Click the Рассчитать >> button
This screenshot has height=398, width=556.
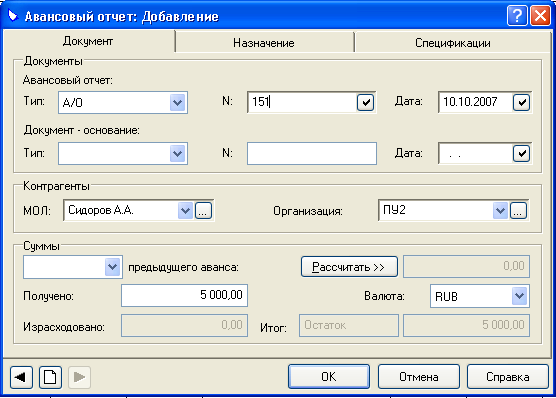(x=349, y=266)
